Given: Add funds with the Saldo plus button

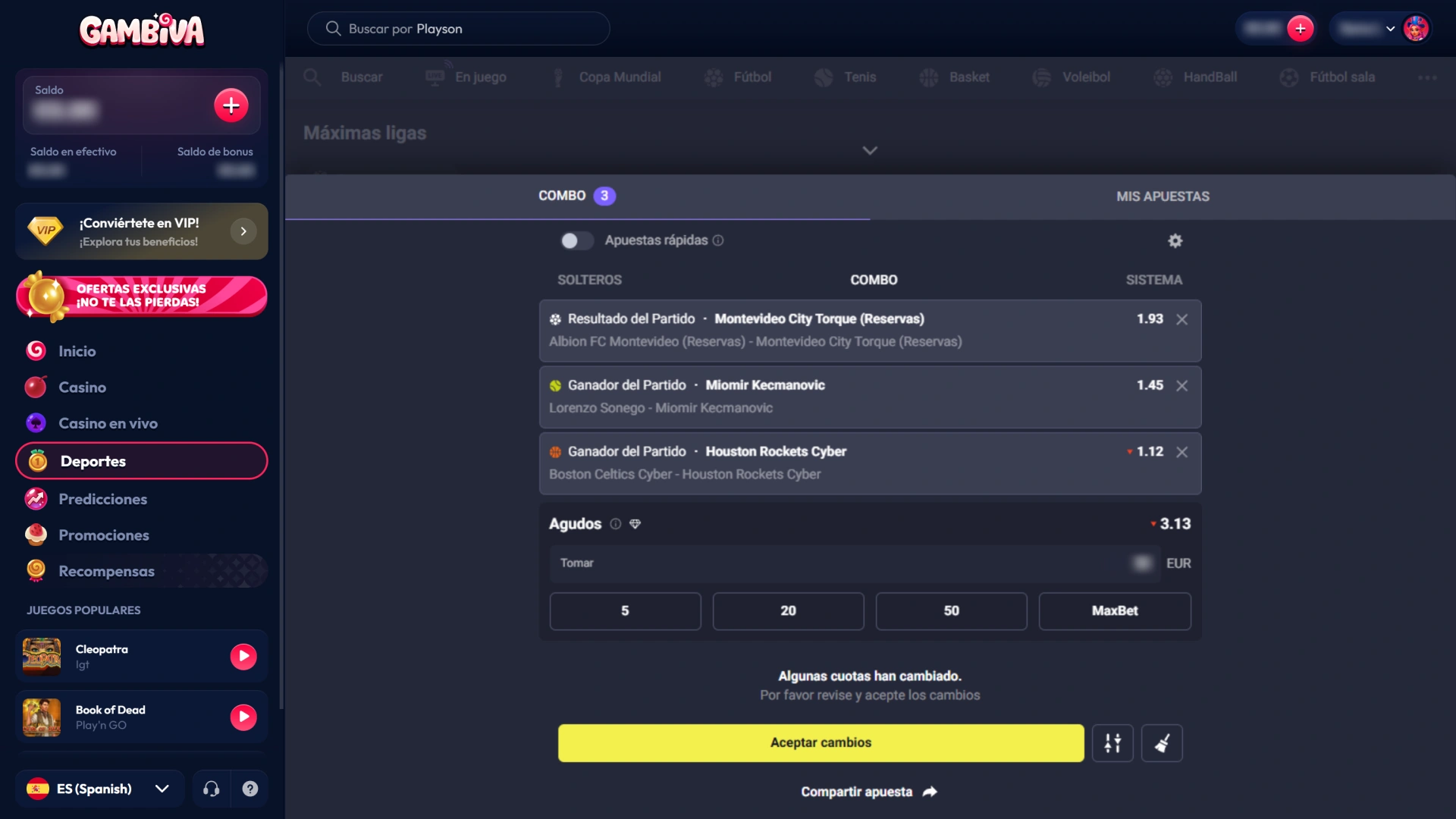Looking at the screenshot, I should pos(231,105).
